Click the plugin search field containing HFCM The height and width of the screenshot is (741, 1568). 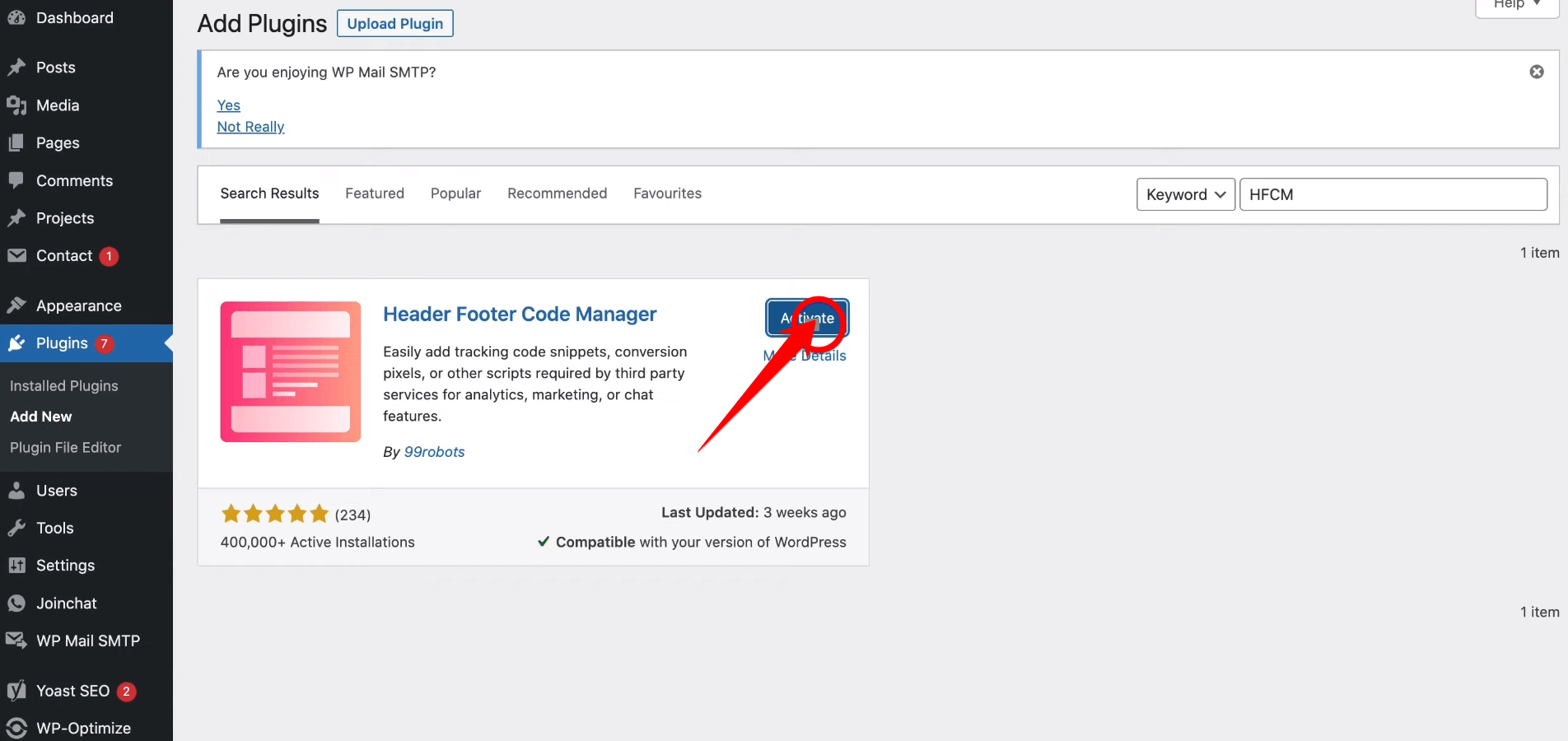click(1393, 194)
